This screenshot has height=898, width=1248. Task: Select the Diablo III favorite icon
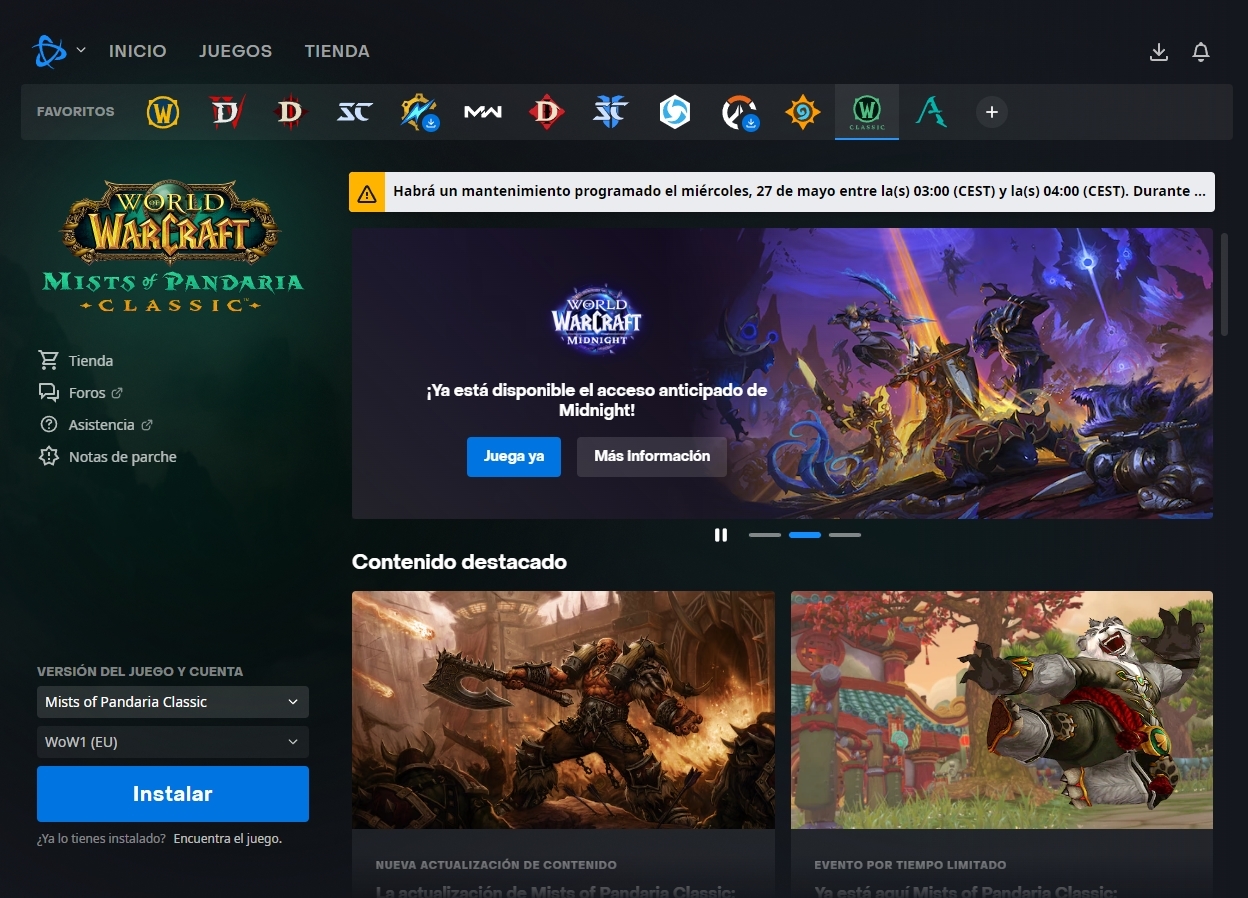pyautogui.click(x=289, y=112)
